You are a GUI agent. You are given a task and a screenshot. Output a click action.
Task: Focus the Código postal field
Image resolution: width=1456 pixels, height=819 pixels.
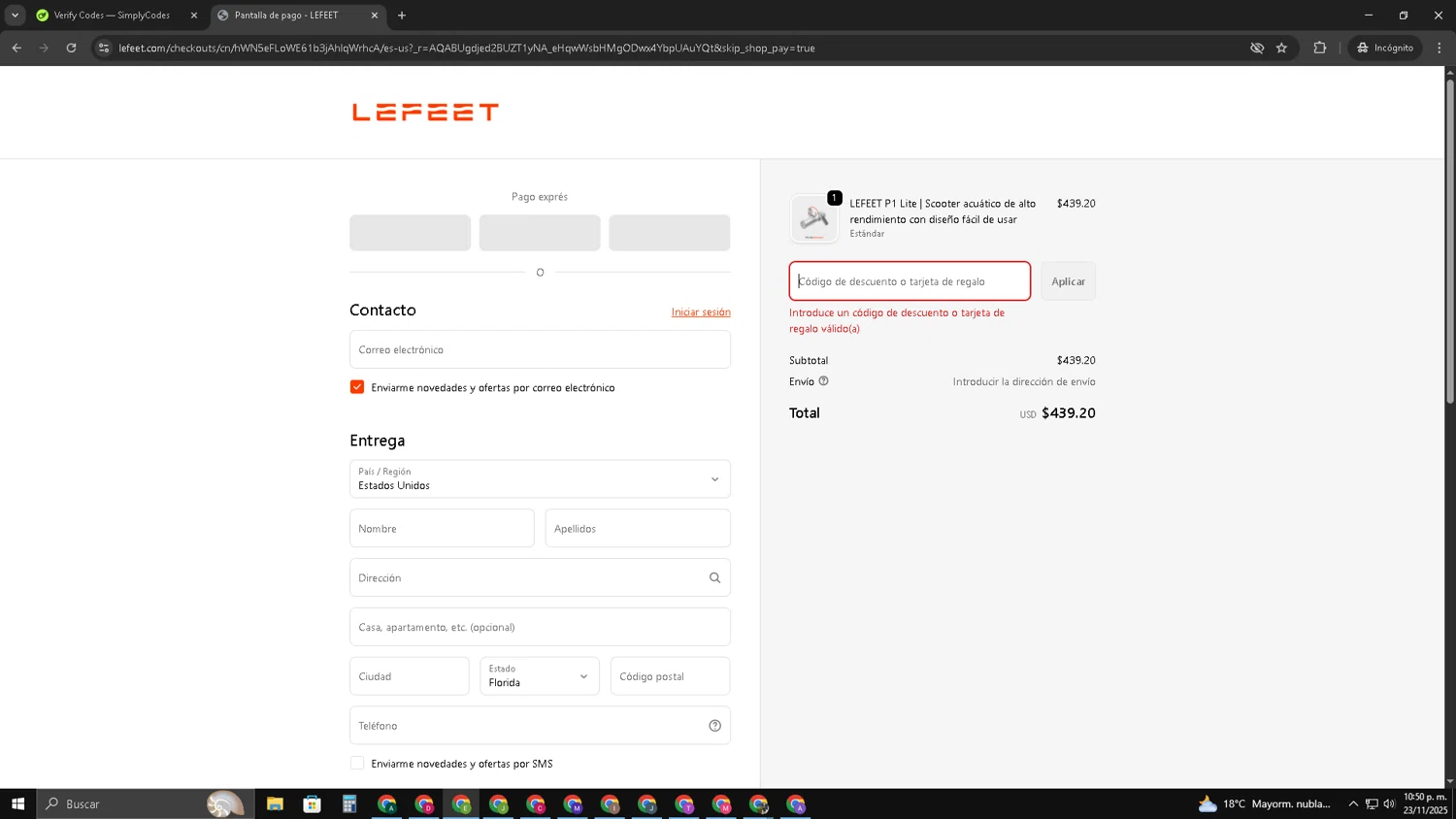click(x=670, y=676)
